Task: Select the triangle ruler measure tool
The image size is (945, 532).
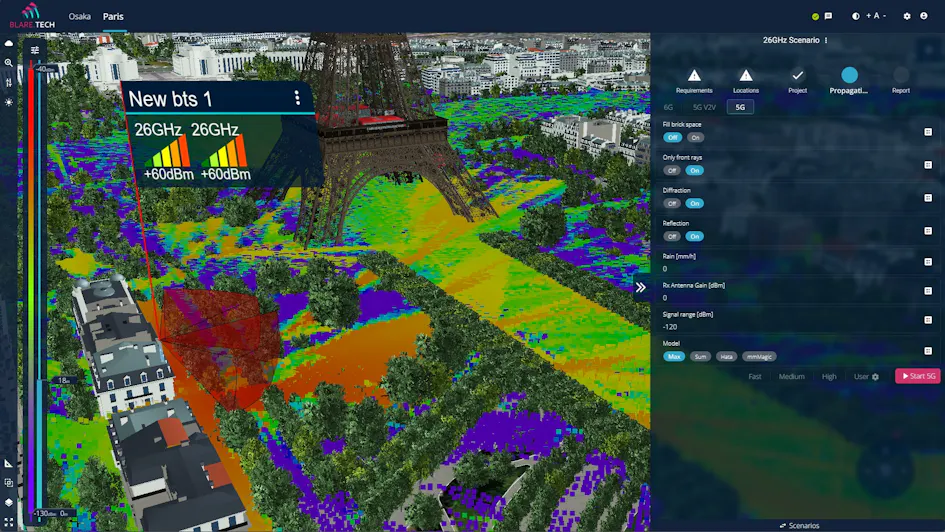Action: (x=8, y=463)
